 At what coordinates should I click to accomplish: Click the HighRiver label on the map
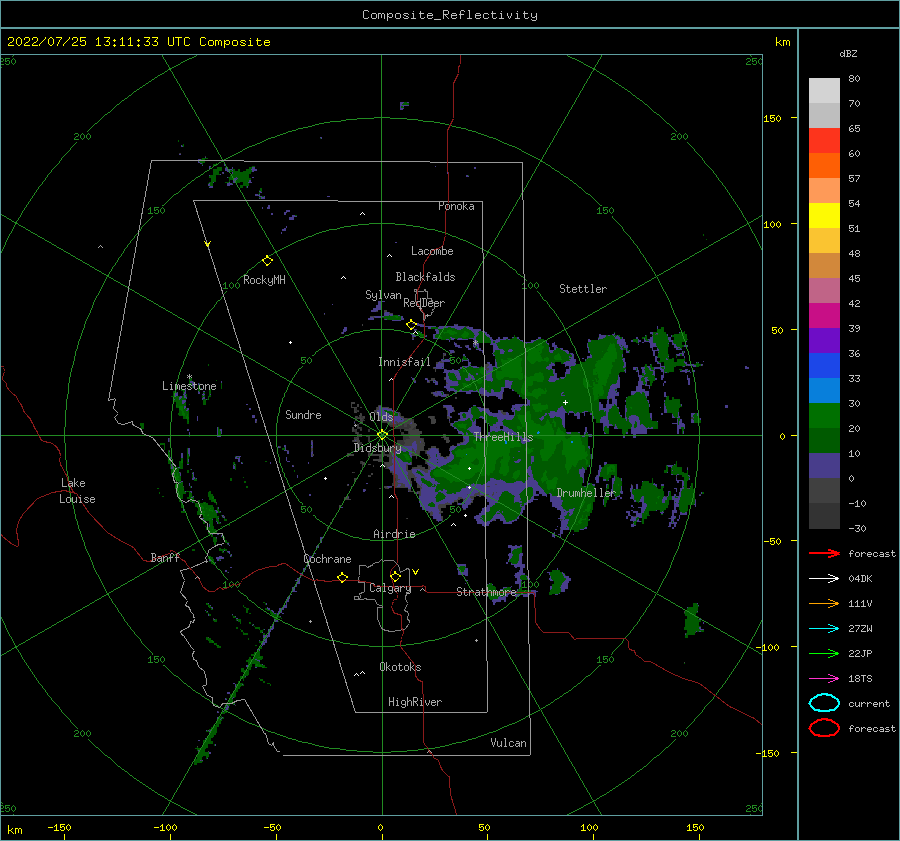tap(415, 702)
